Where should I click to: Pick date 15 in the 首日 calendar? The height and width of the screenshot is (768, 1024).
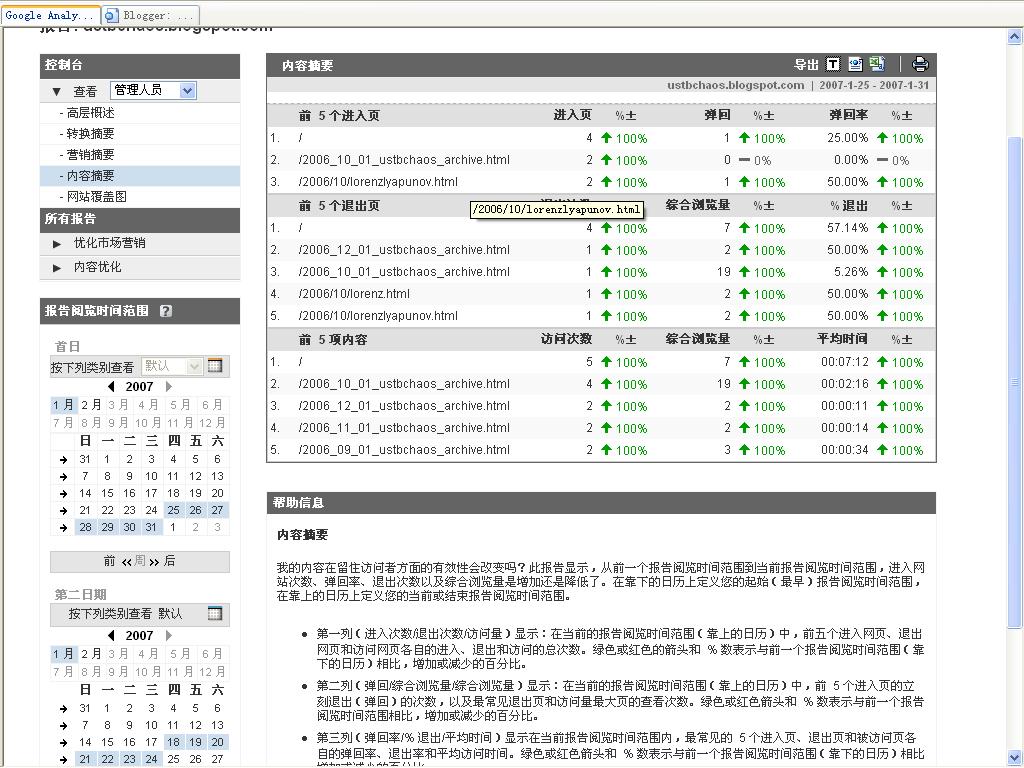coord(107,494)
